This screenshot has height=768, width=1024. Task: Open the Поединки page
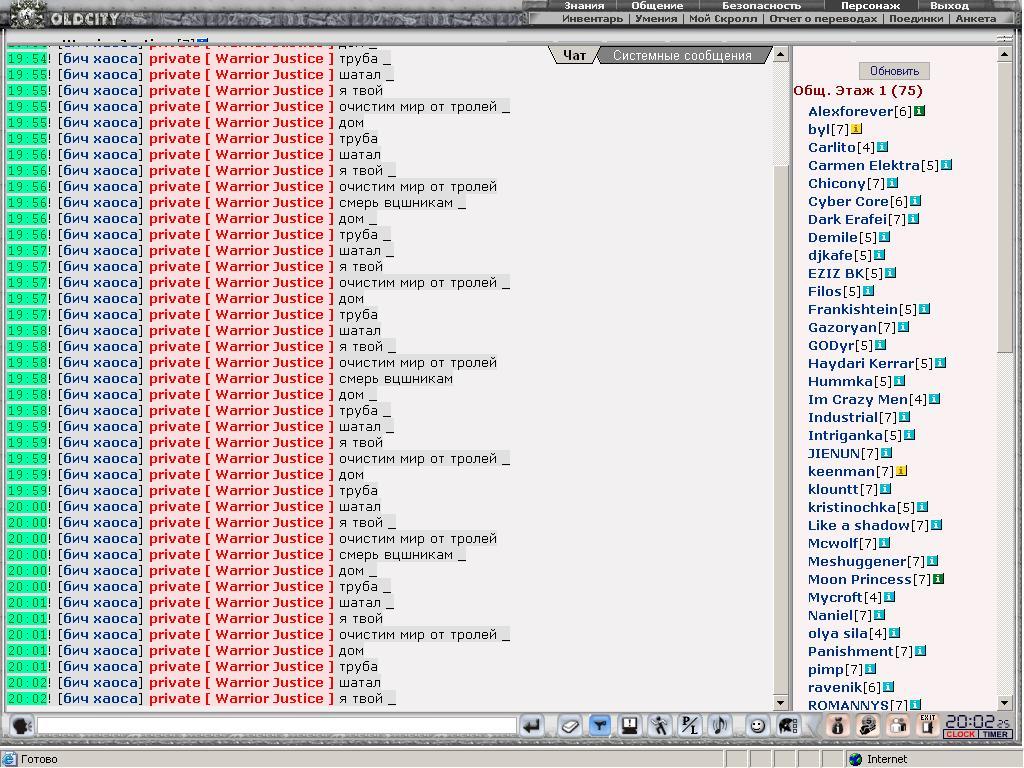coord(916,18)
